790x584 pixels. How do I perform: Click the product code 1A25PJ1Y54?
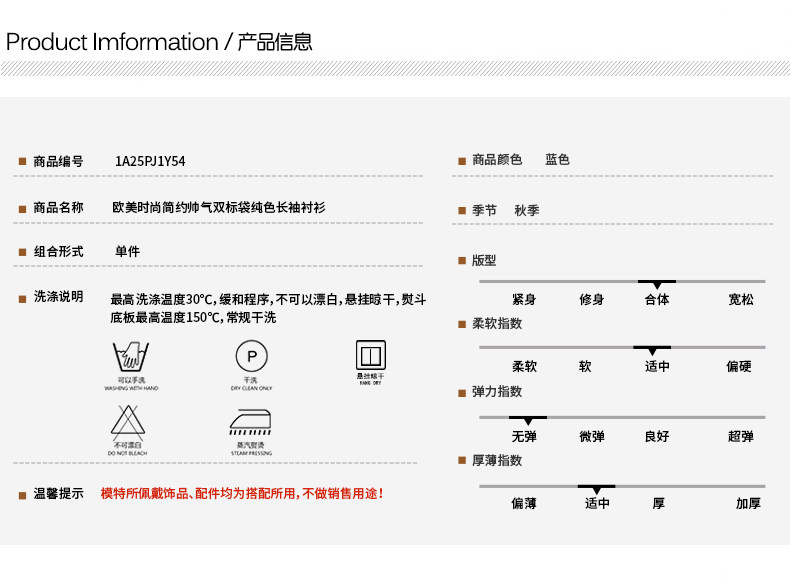[150, 161]
